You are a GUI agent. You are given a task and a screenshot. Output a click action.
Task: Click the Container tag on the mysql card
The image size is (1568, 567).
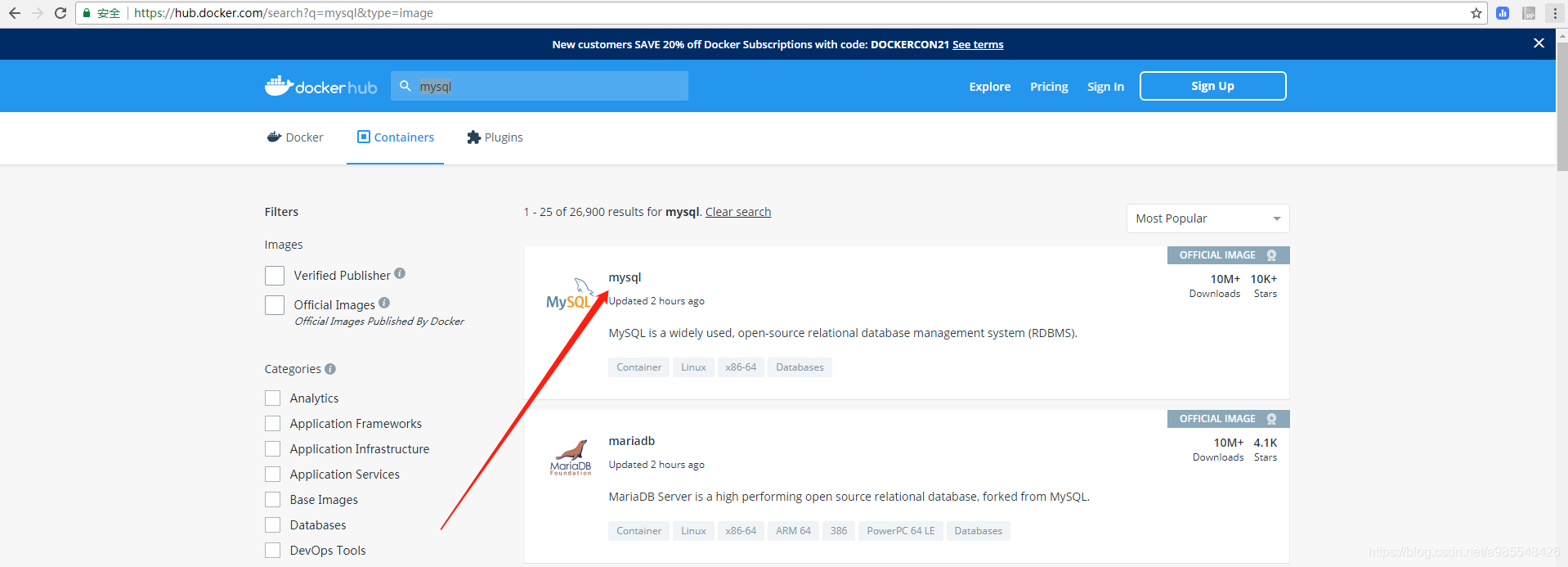pos(638,367)
